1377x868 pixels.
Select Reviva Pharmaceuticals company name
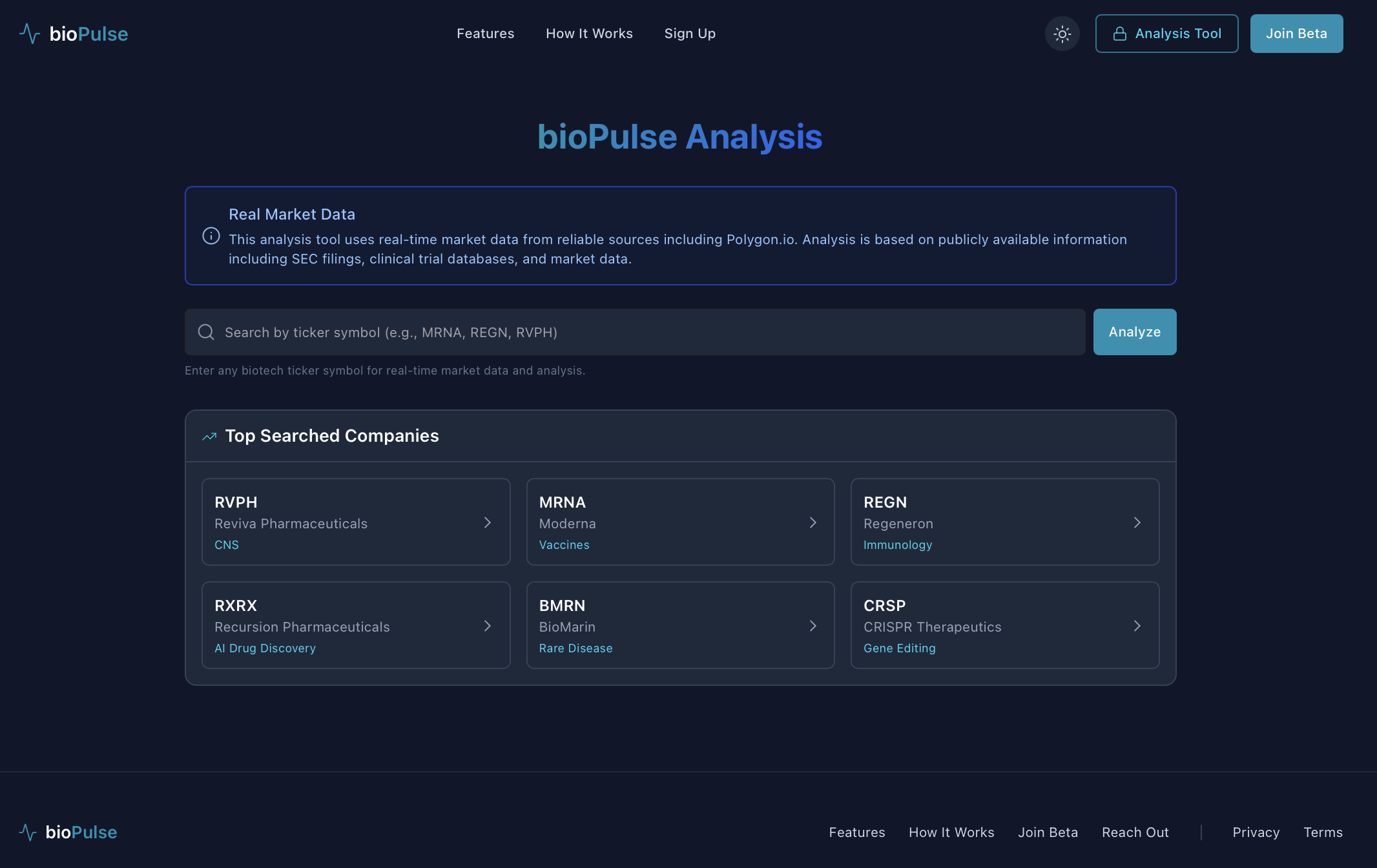tap(291, 524)
